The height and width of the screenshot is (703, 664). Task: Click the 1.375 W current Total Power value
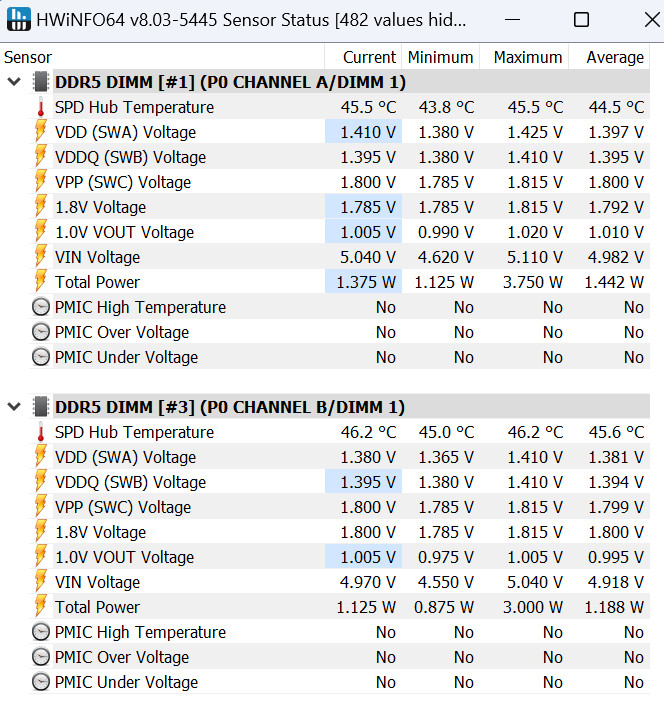[366, 282]
